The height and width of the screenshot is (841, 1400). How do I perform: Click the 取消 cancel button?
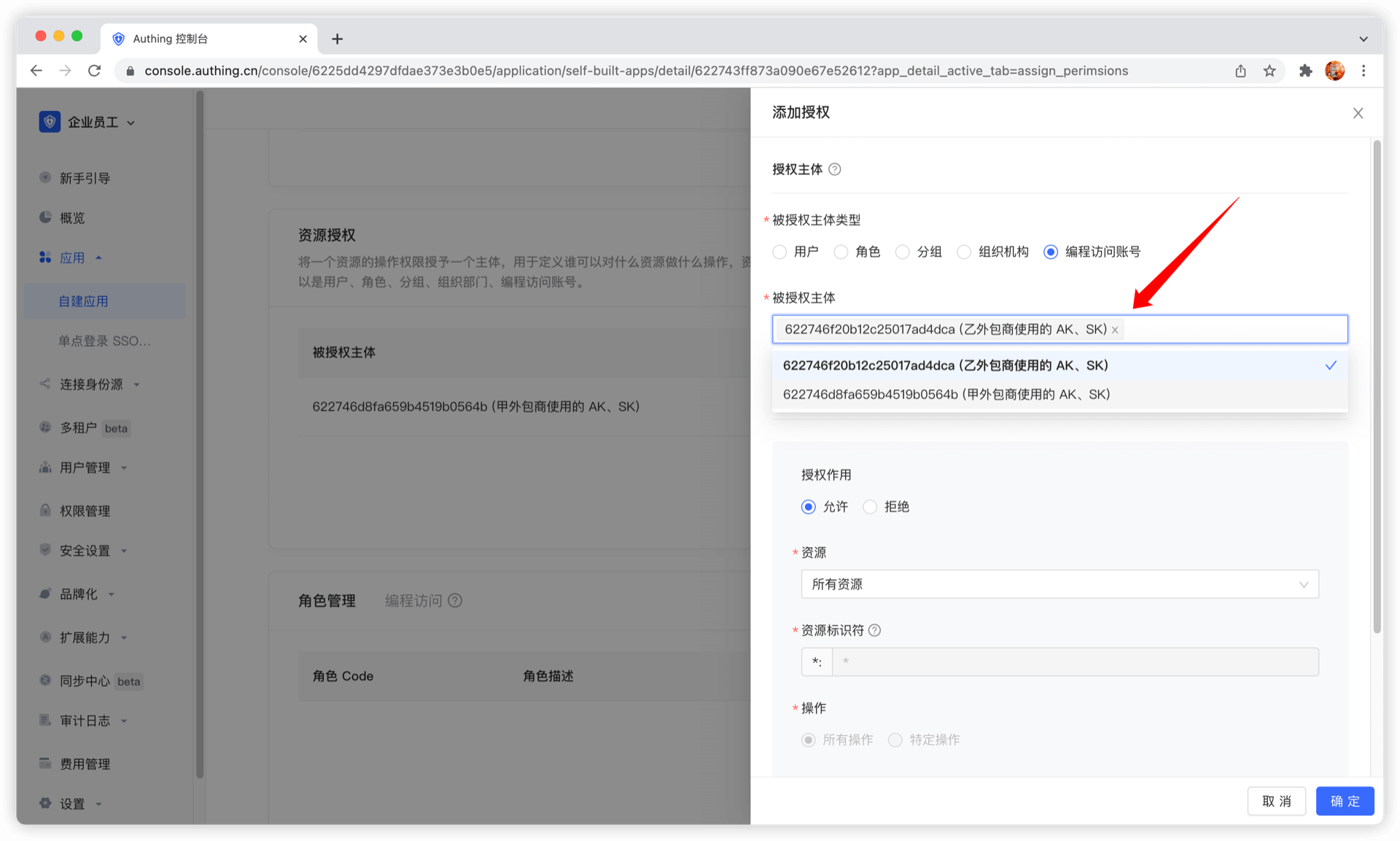coord(1276,801)
